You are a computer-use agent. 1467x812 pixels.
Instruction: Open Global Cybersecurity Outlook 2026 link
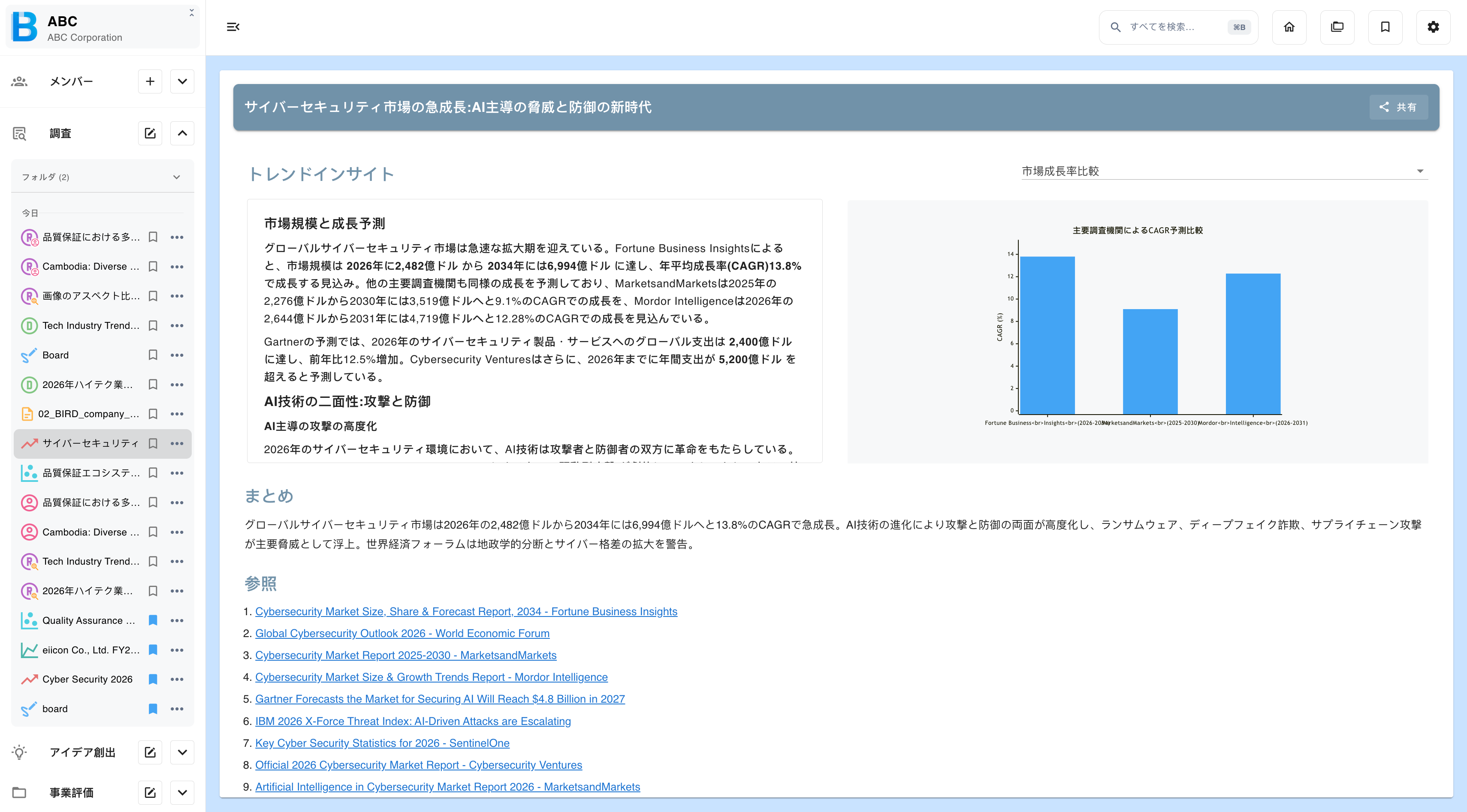[402, 633]
